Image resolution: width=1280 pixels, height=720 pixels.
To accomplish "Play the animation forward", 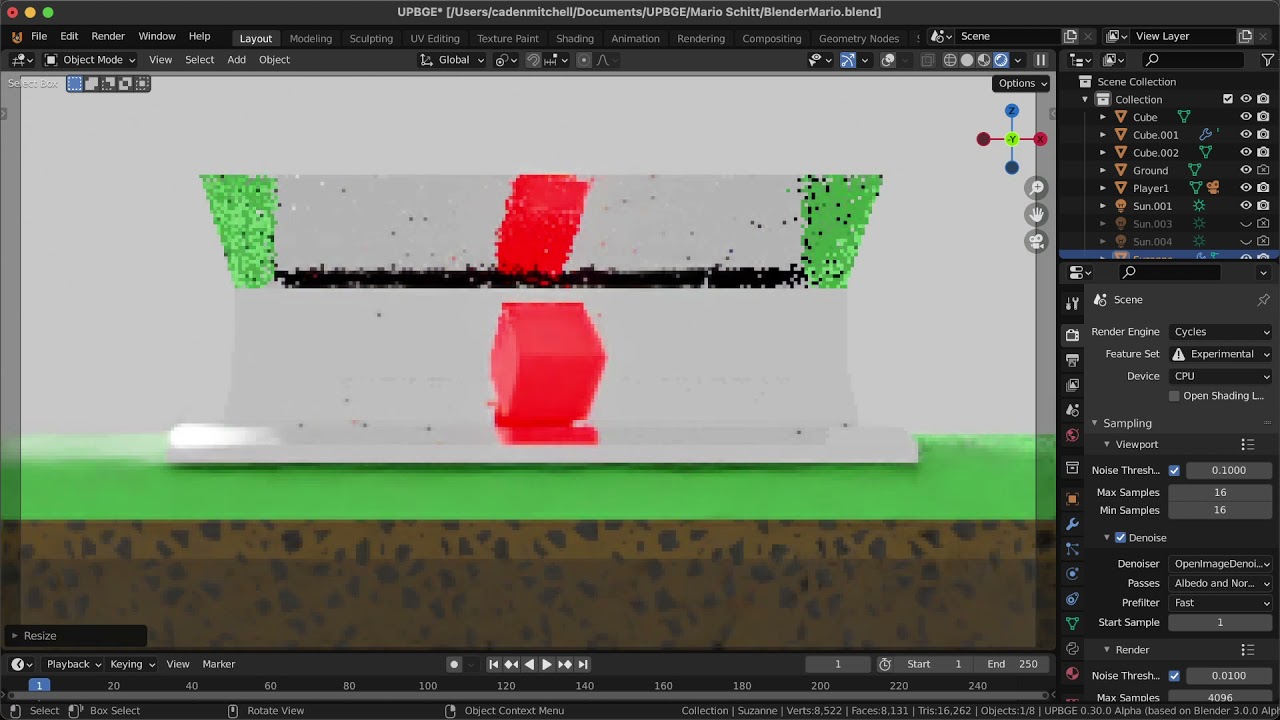I will point(547,664).
